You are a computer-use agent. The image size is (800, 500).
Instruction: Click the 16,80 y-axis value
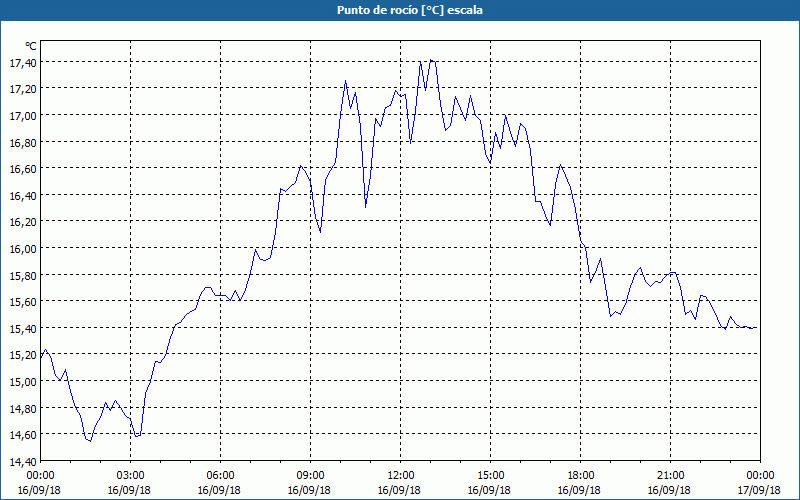coord(23,142)
